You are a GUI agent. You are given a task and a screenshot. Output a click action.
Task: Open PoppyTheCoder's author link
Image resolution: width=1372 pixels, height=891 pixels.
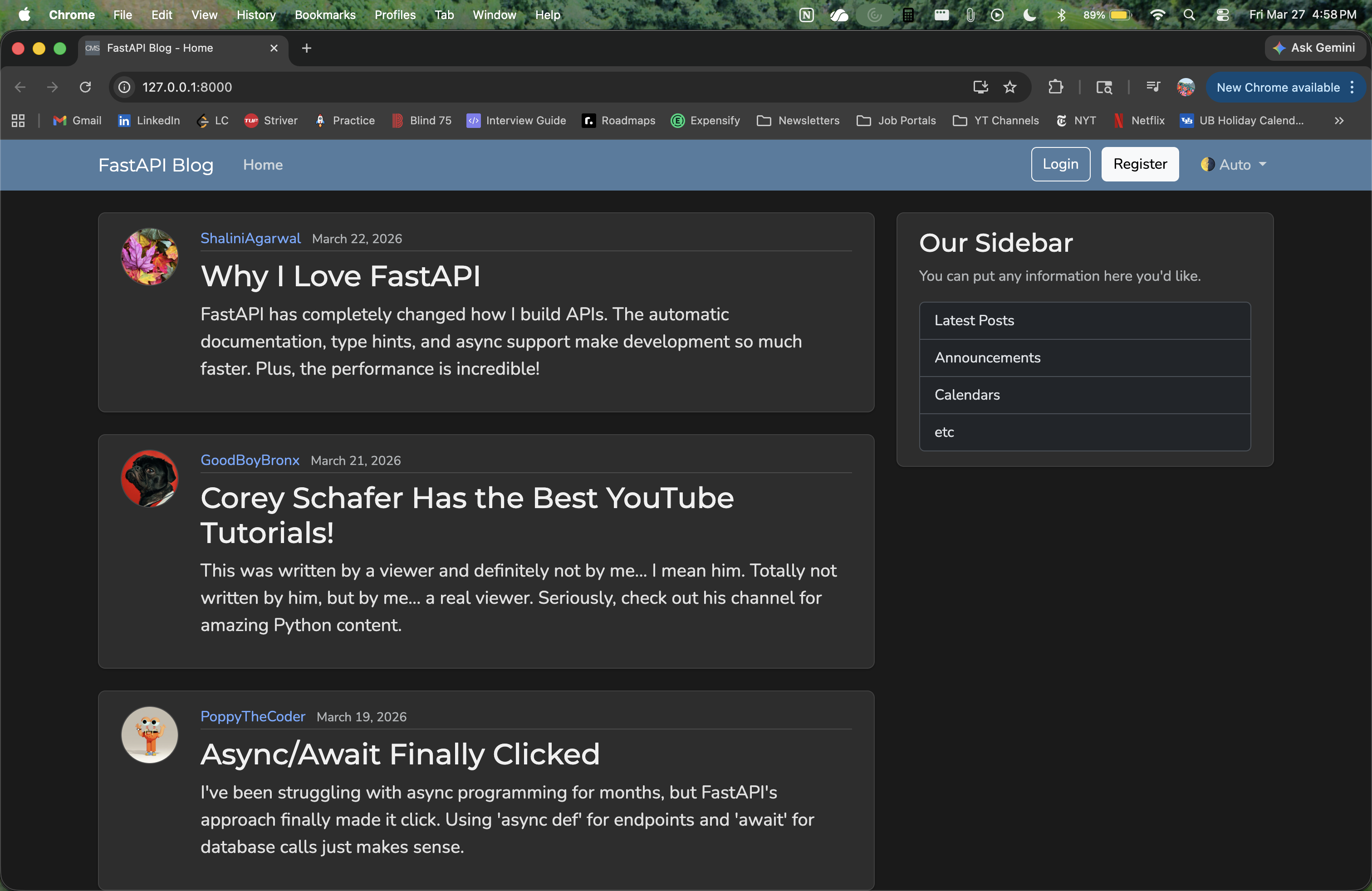[253, 717]
